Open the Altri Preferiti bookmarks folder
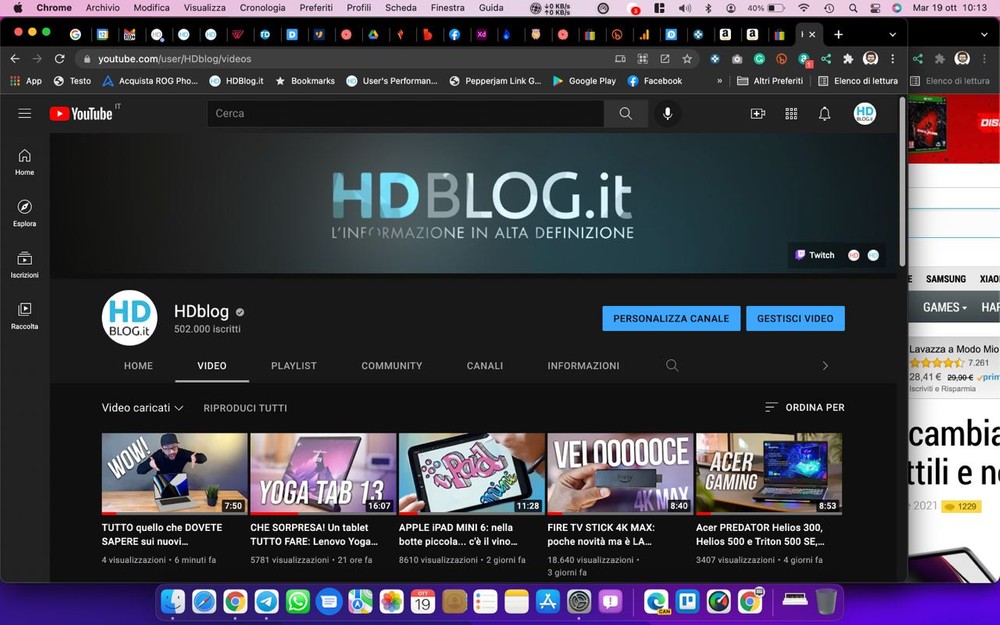 769,81
